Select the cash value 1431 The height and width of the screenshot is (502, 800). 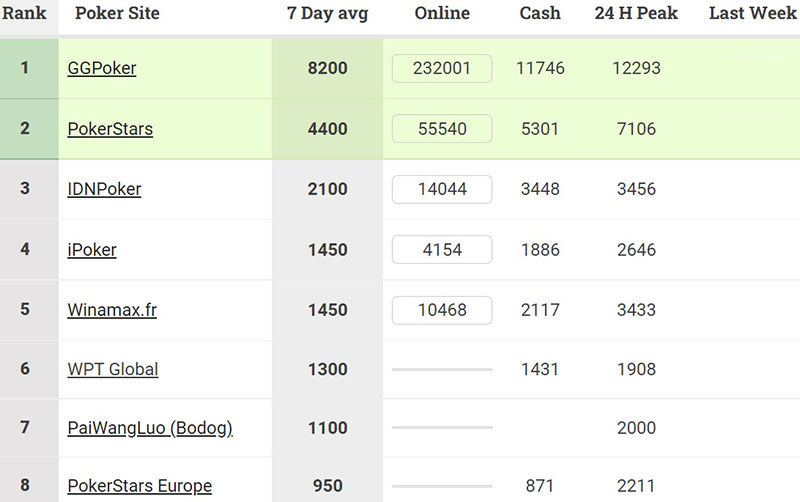point(540,369)
